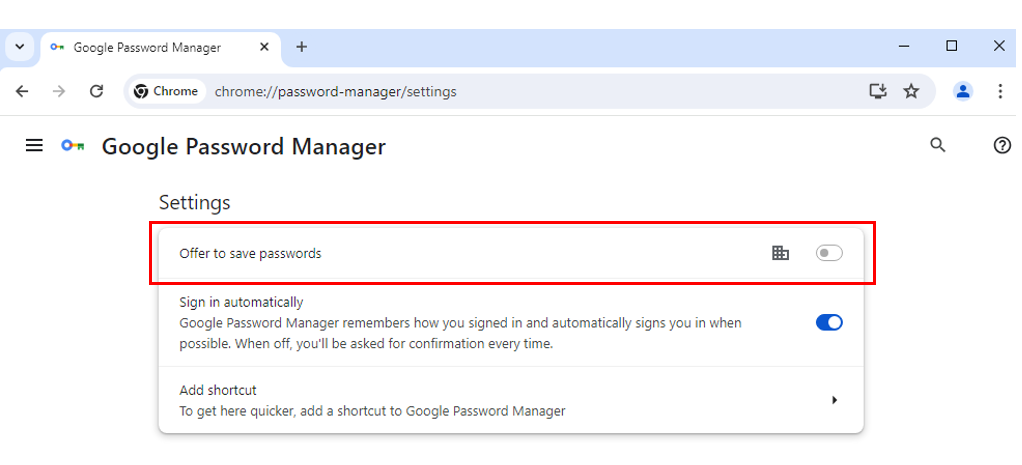Viewport: 1022px width, 465px height.
Task: Go back to the previous page
Action: point(22,91)
